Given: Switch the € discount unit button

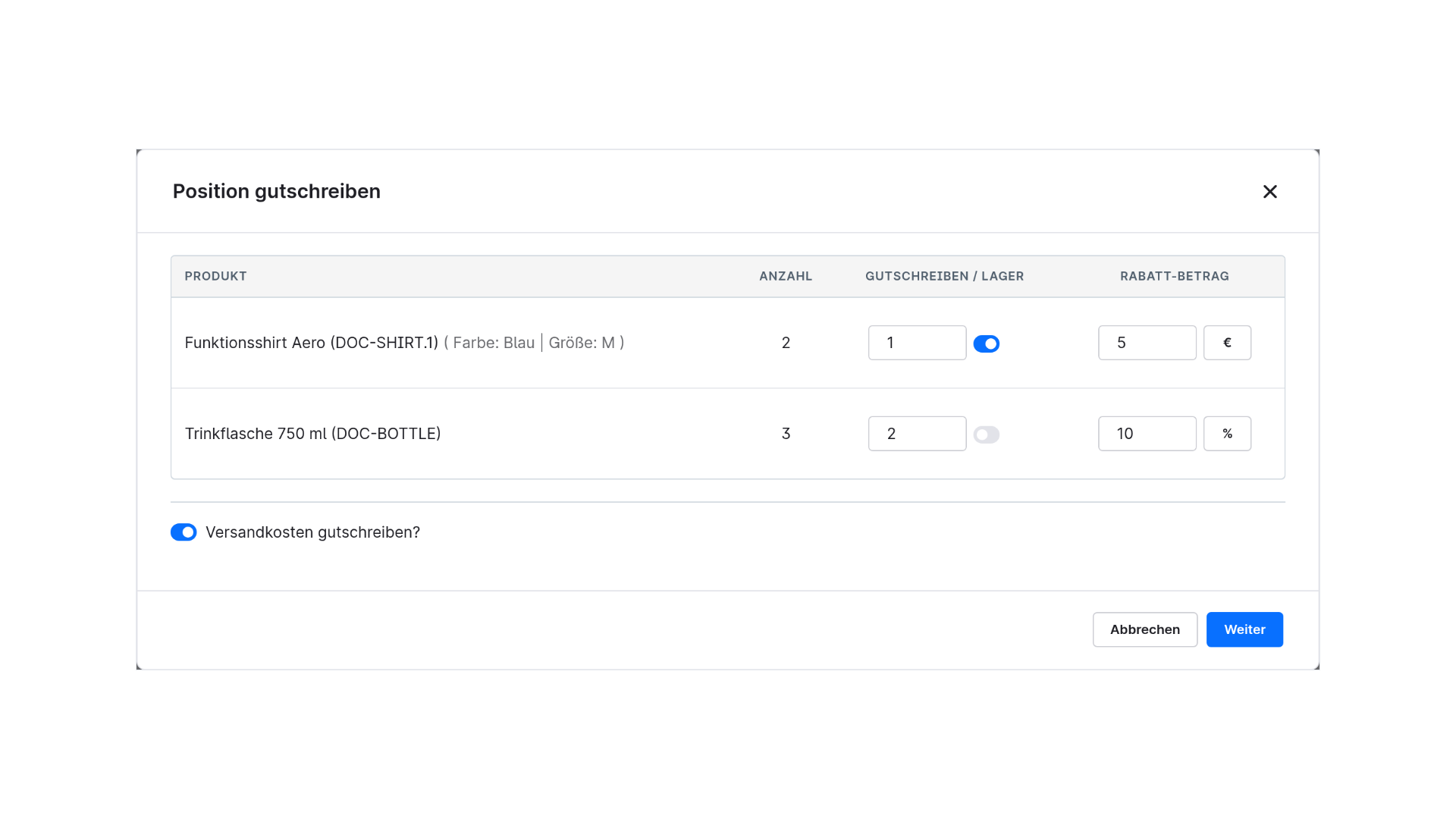Looking at the screenshot, I should [1227, 343].
